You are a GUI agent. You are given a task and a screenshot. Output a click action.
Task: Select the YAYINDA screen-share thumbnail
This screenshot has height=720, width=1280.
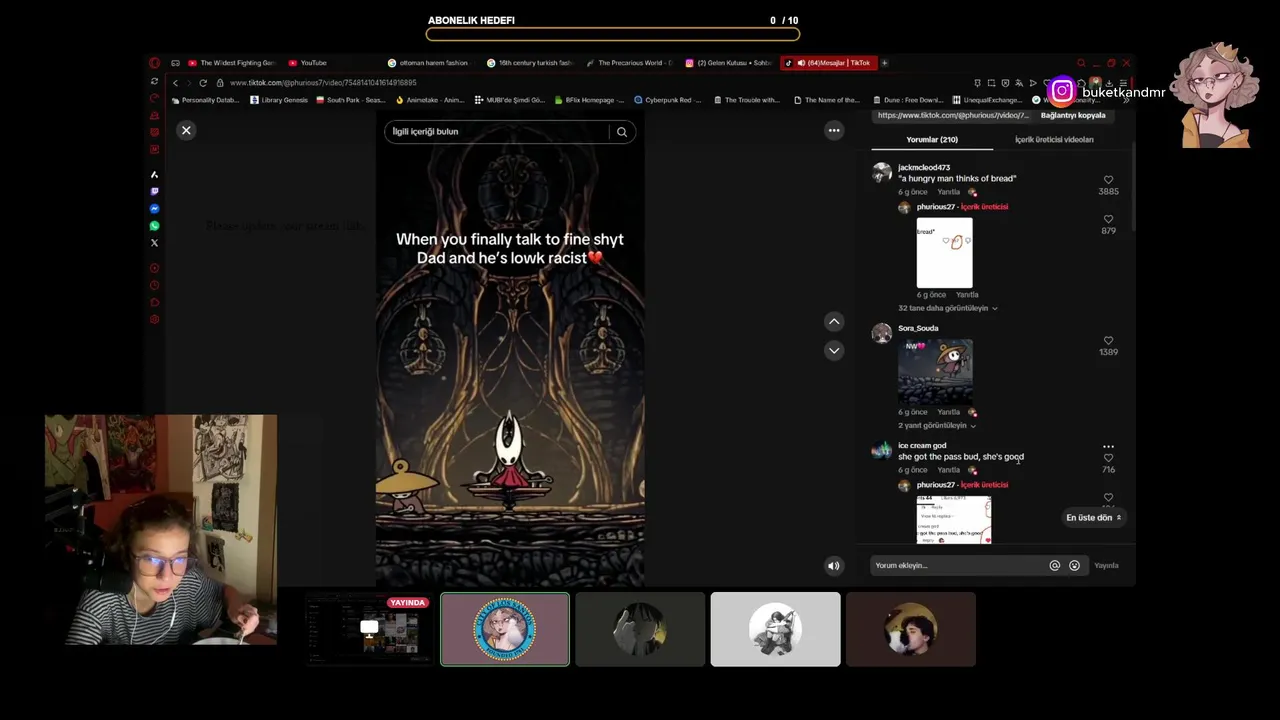coord(369,629)
